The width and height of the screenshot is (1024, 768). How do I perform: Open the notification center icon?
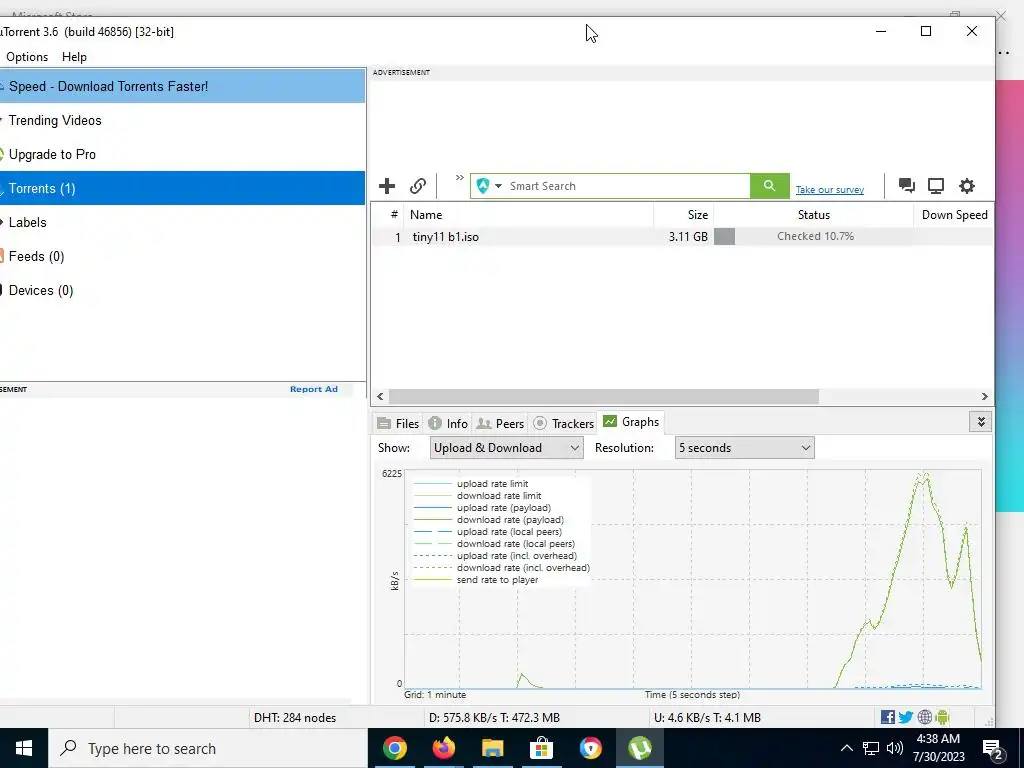click(x=993, y=749)
